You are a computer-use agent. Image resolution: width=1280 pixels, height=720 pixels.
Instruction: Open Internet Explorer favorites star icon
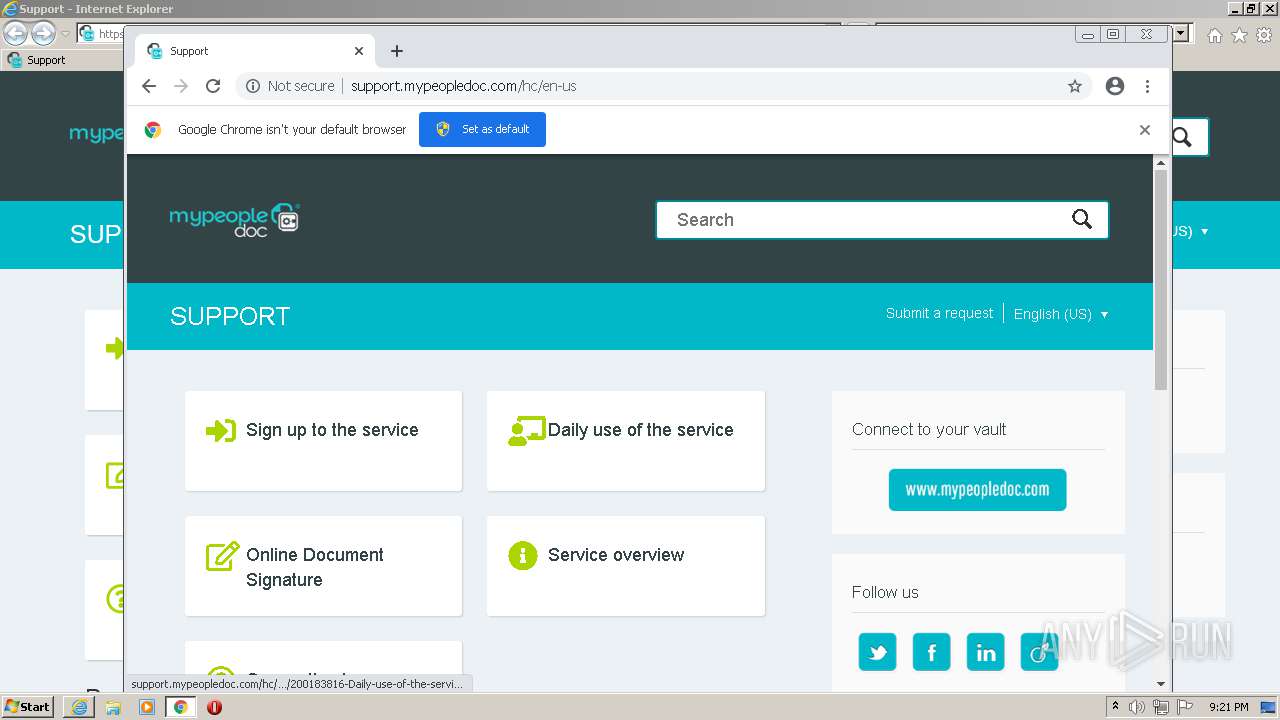(1239, 35)
